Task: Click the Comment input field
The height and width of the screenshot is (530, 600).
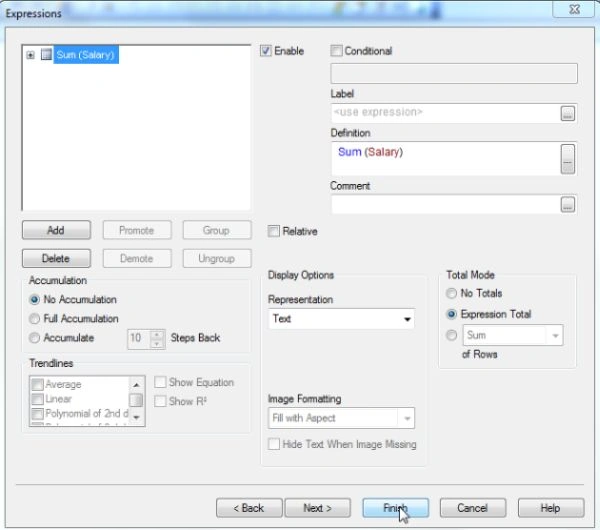Action: coord(445,204)
